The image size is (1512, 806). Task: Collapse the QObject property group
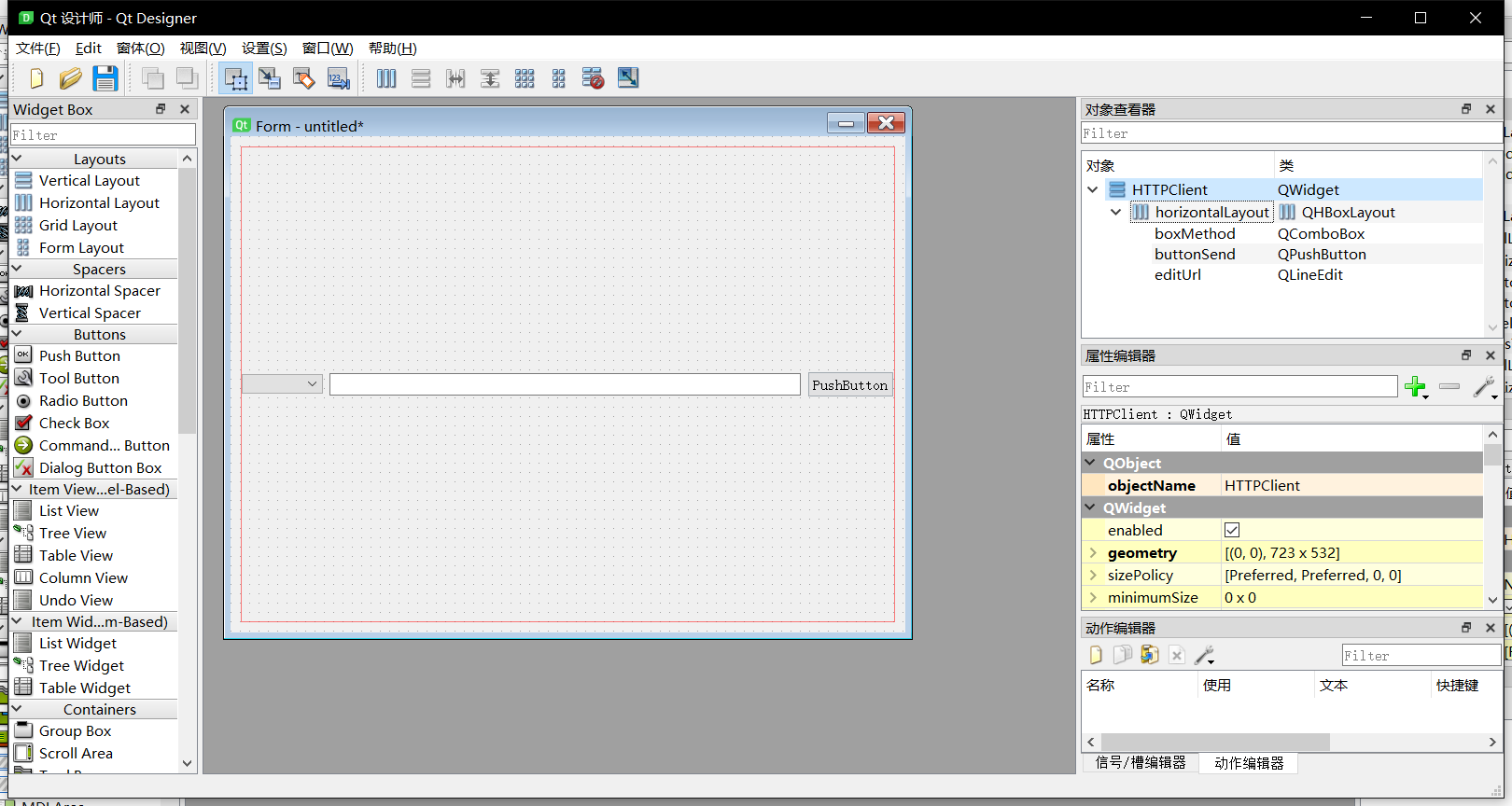click(x=1090, y=463)
